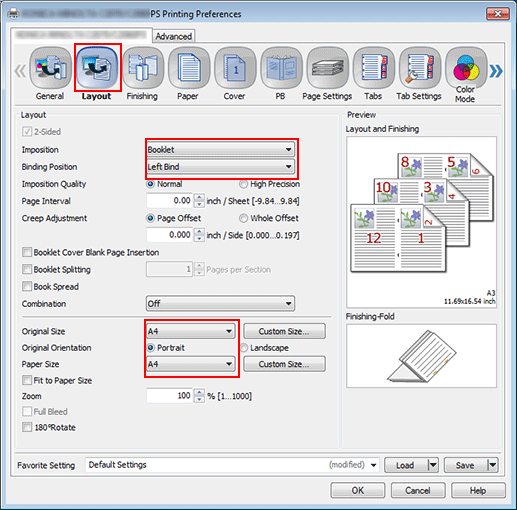This screenshot has height=510, width=517.
Task: Click the OK button
Action: tap(358, 490)
